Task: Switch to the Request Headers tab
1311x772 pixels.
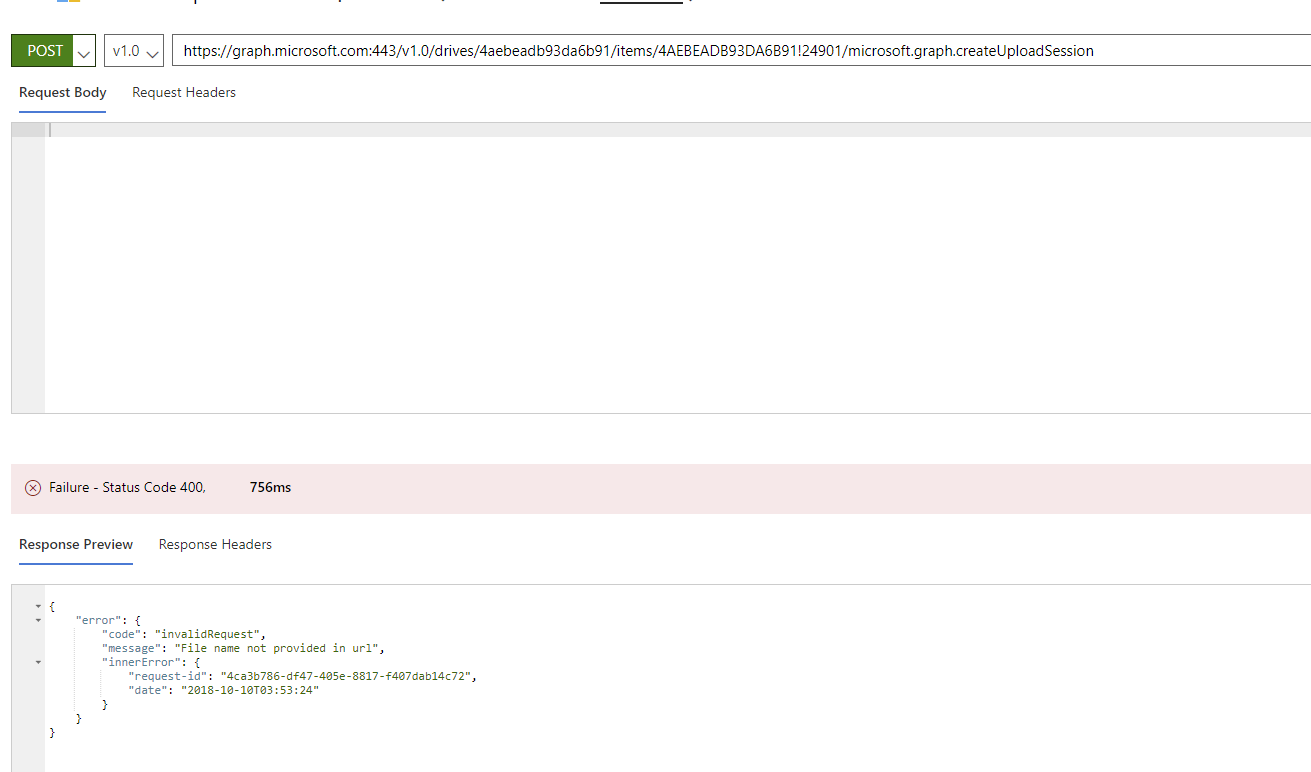Action: pos(183,92)
